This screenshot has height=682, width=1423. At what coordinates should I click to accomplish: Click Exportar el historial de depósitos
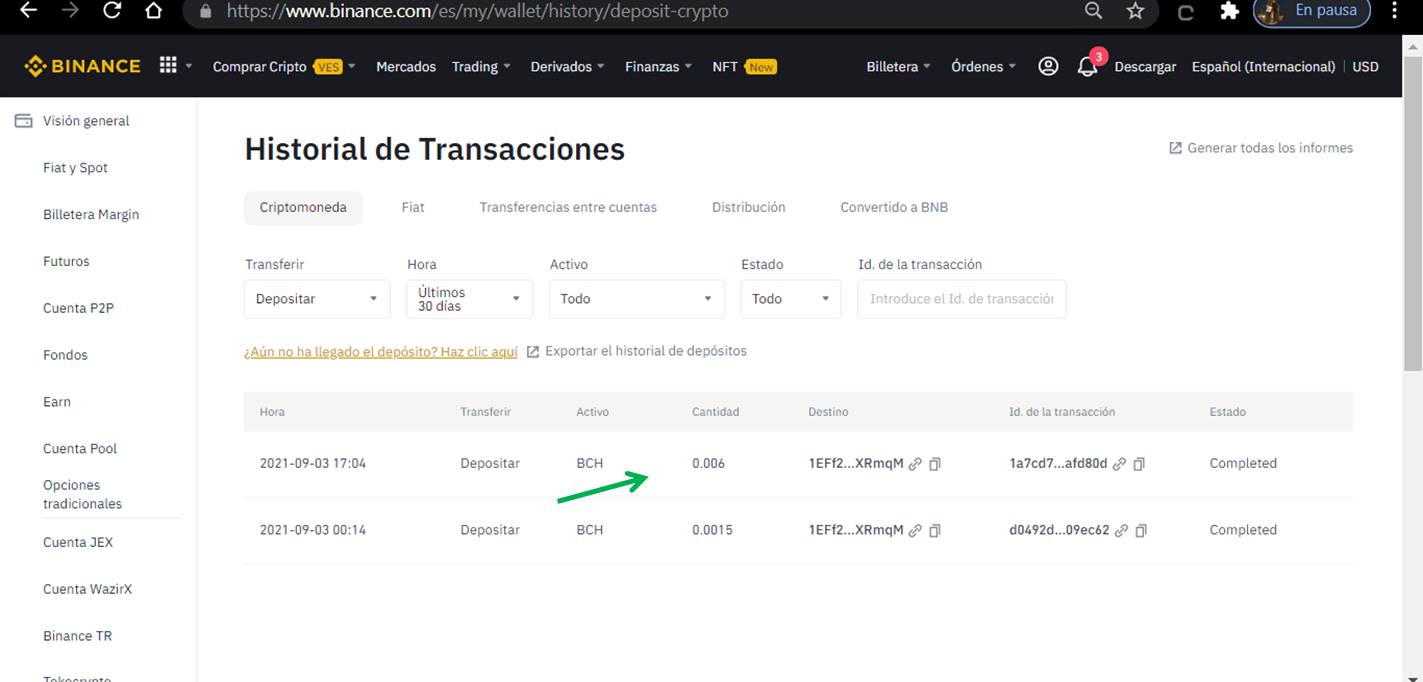point(646,351)
